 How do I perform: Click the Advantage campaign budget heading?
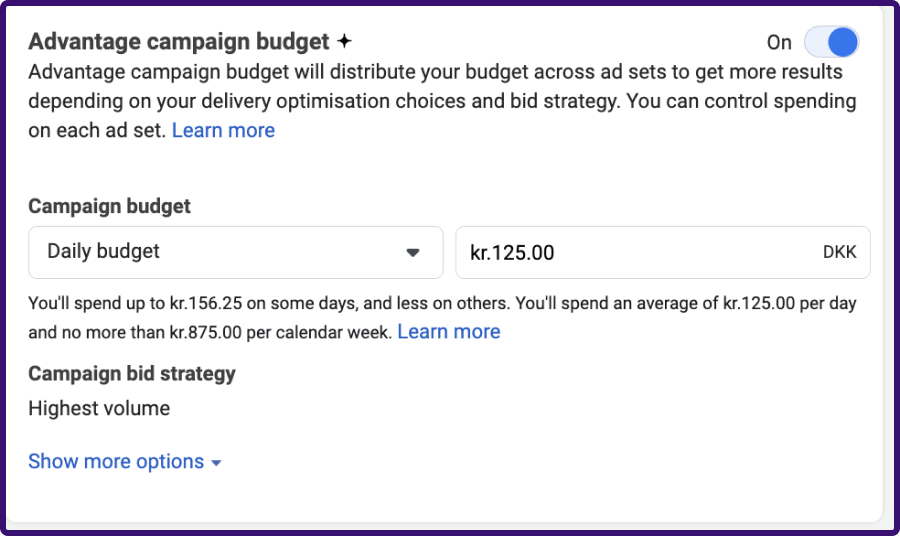click(178, 42)
